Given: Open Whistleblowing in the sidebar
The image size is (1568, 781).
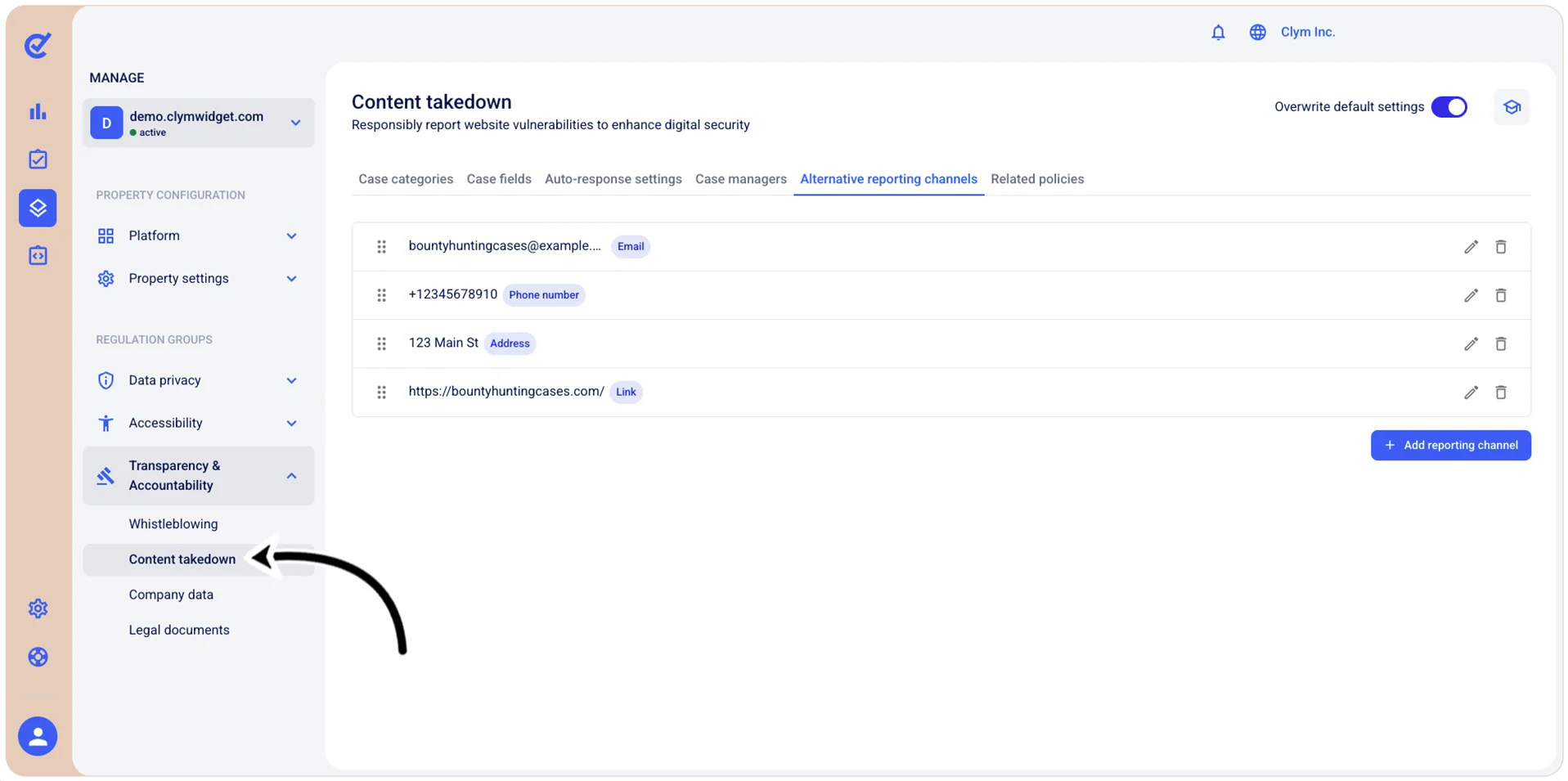Looking at the screenshot, I should point(173,524).
